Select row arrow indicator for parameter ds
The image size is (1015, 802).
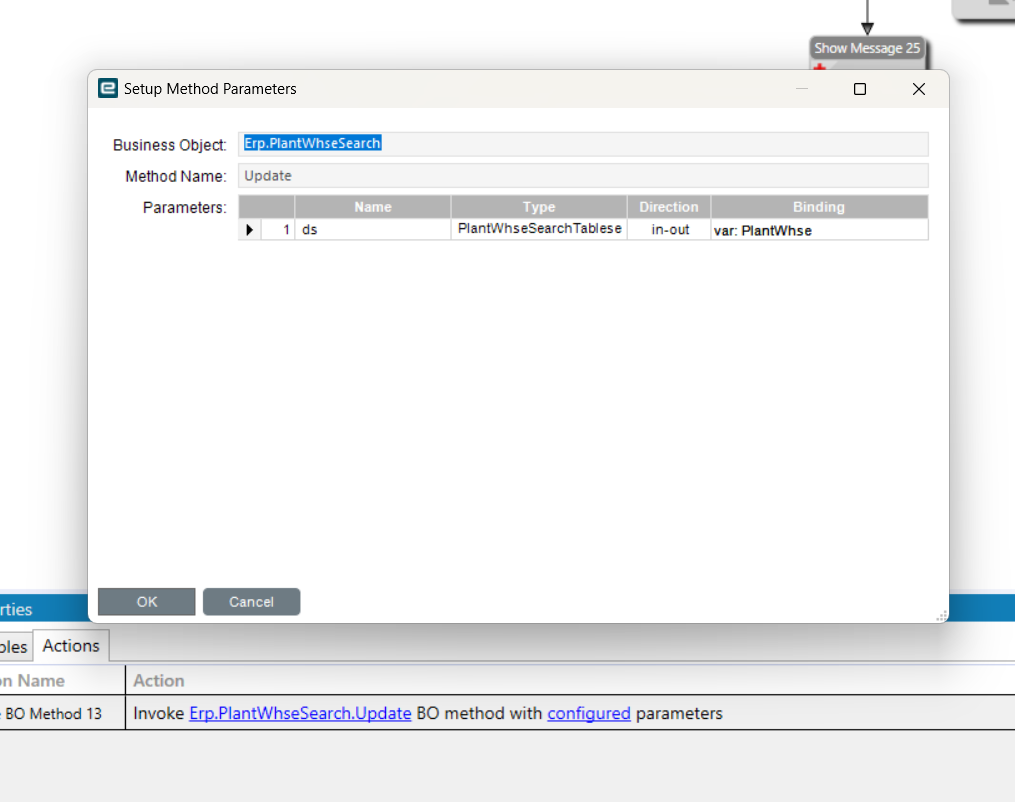(250, 230)
